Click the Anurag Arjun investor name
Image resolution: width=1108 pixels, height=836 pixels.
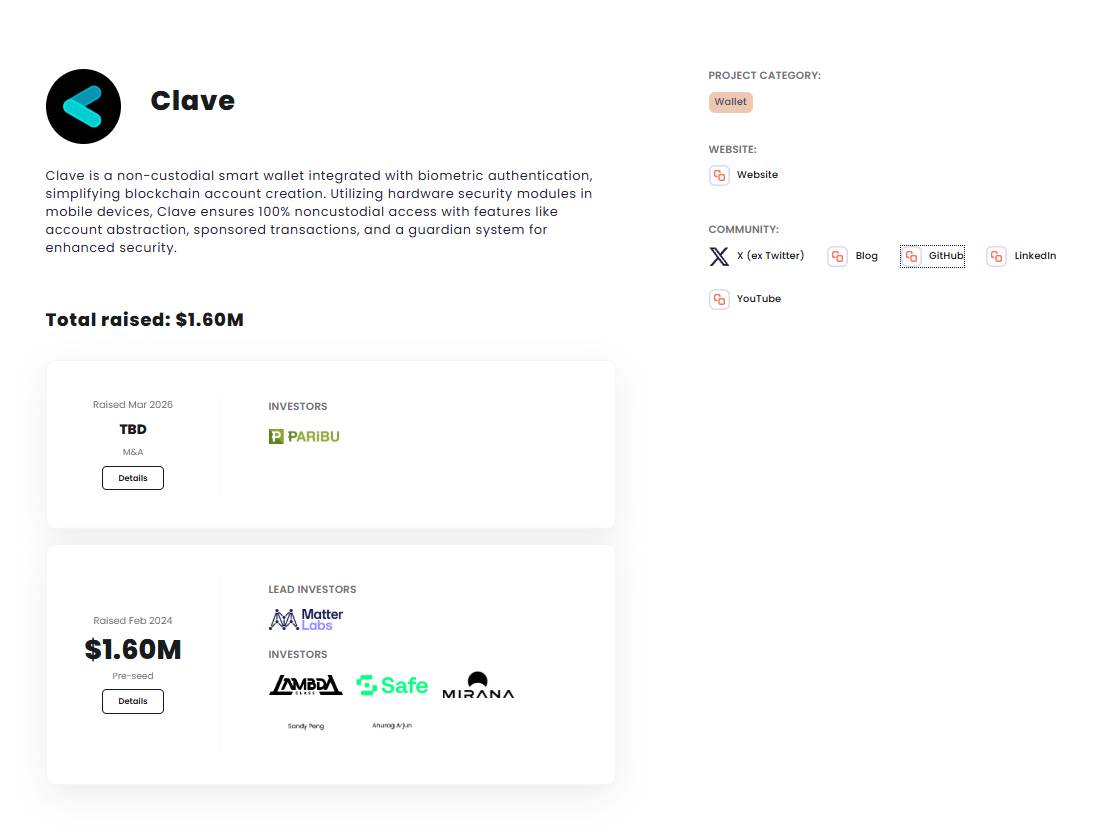392,725
